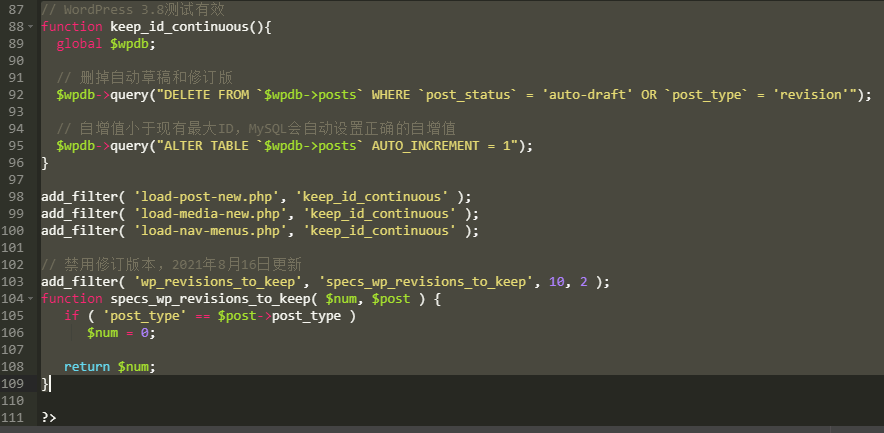Viewport: 884px width, 433px height.
Task: Click the '$post' parameter on line 104
Action: click(391, 298)
